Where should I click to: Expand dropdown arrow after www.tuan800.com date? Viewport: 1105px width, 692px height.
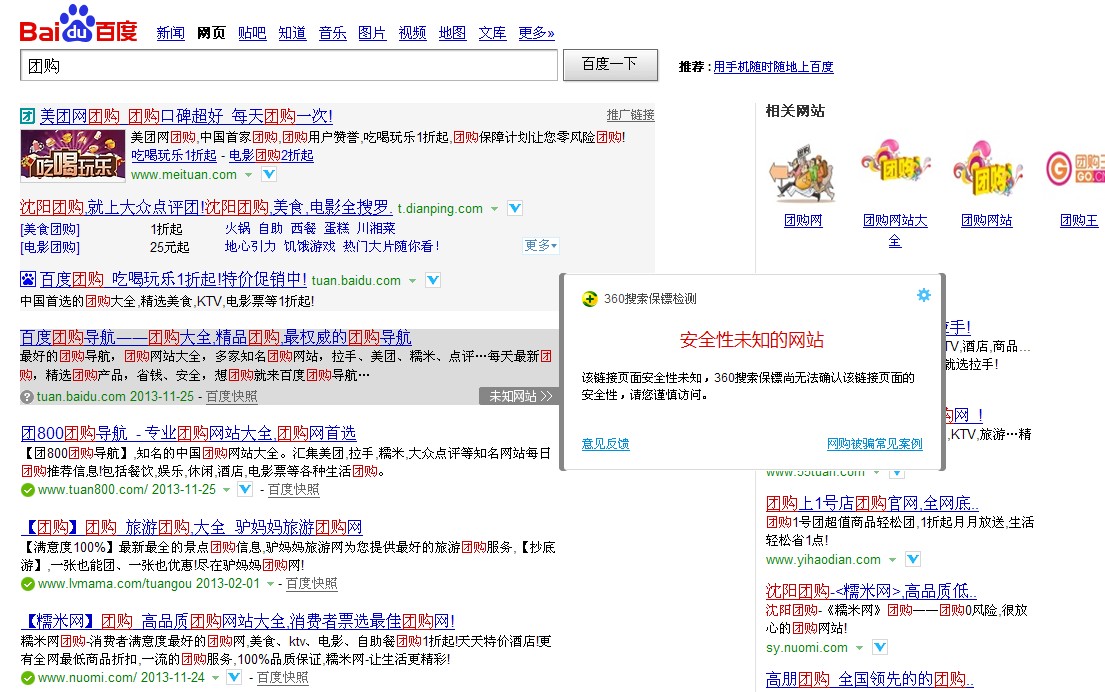(x=226, y=490)
